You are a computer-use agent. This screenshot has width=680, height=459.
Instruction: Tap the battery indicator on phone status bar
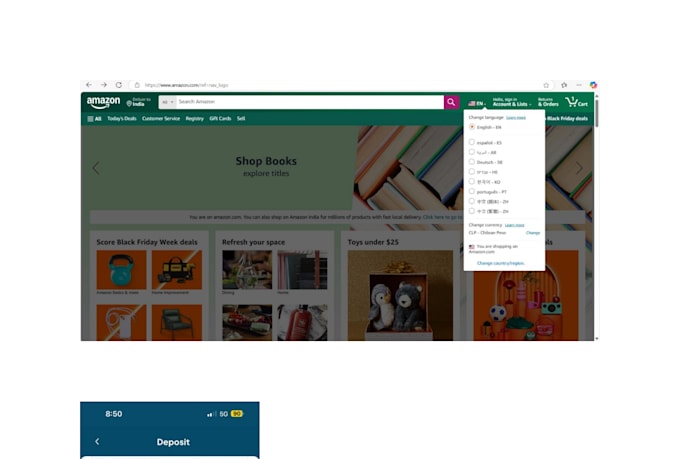(x=237, y=414)
